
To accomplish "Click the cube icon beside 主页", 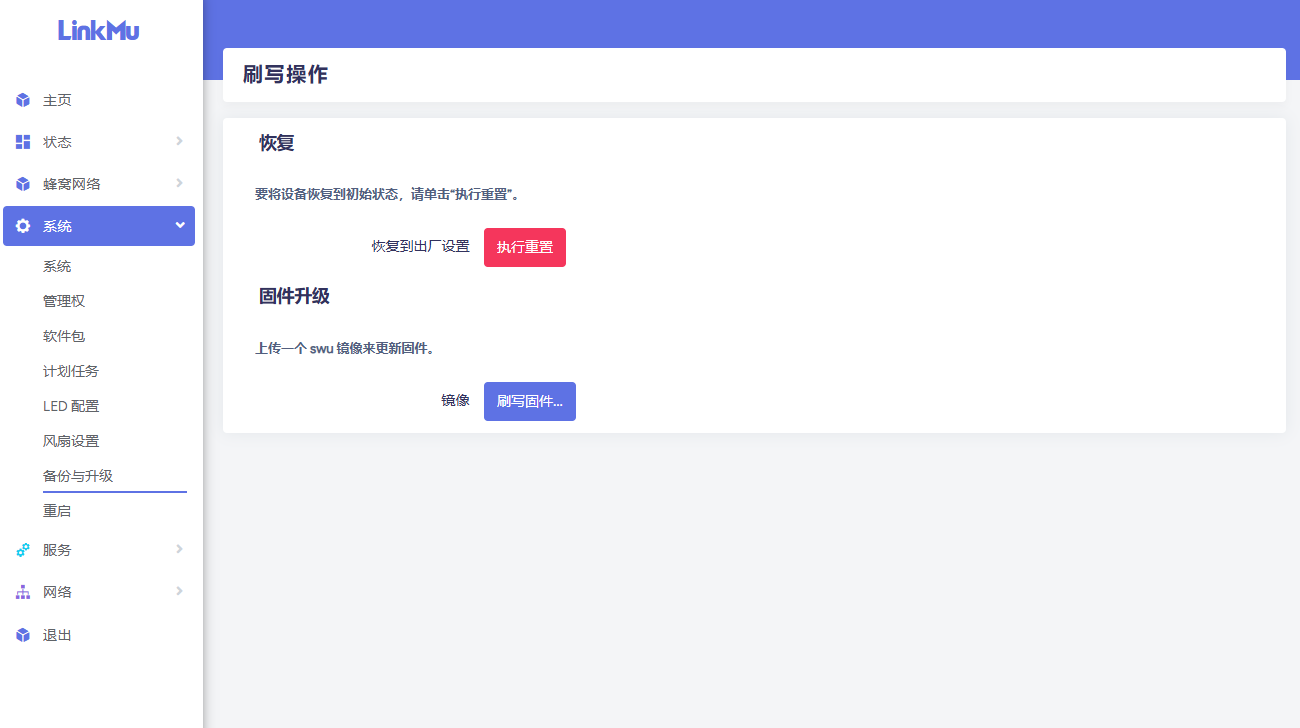I will [x=23, y=101].
